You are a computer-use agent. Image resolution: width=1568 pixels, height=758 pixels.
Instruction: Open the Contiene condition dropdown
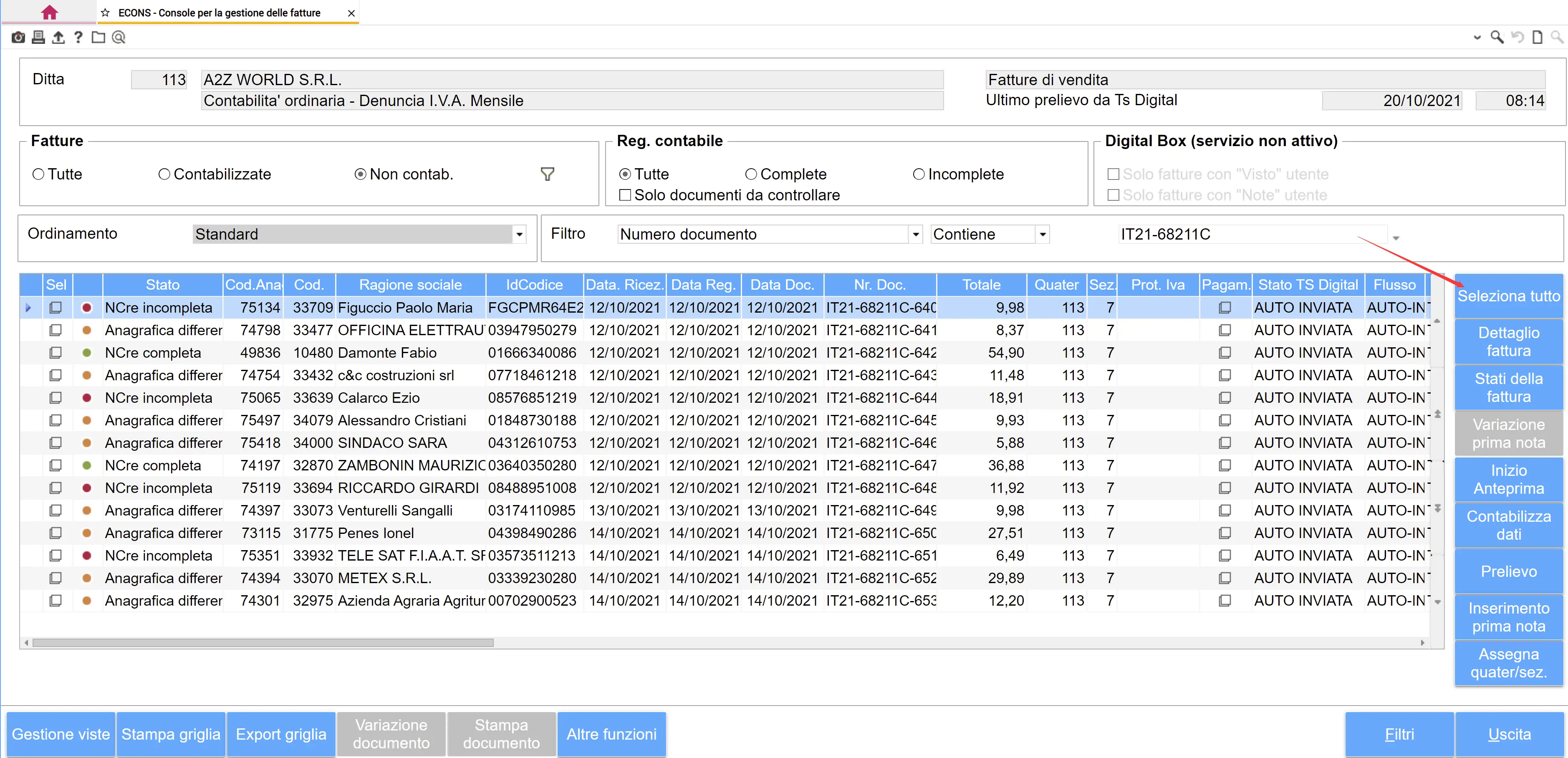[x=1043, y=235]
